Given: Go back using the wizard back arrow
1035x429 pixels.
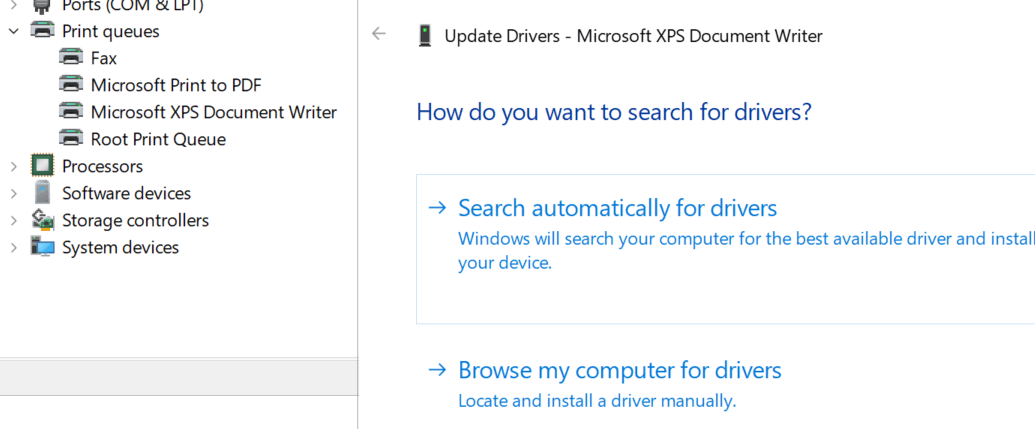Looking at the screenshot, I should [378, 34].
